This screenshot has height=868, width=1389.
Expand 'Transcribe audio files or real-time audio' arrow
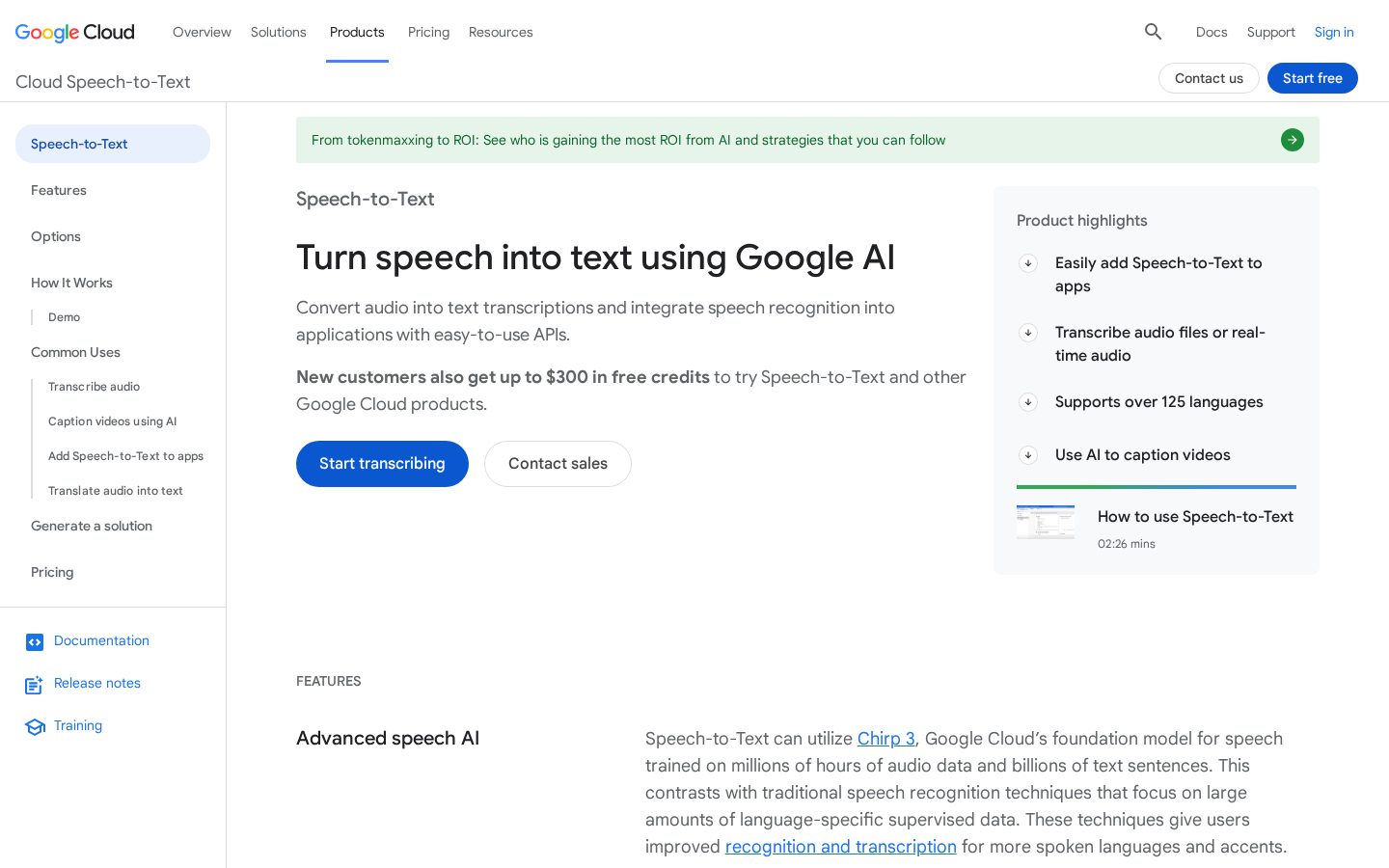click(1028, 333)
